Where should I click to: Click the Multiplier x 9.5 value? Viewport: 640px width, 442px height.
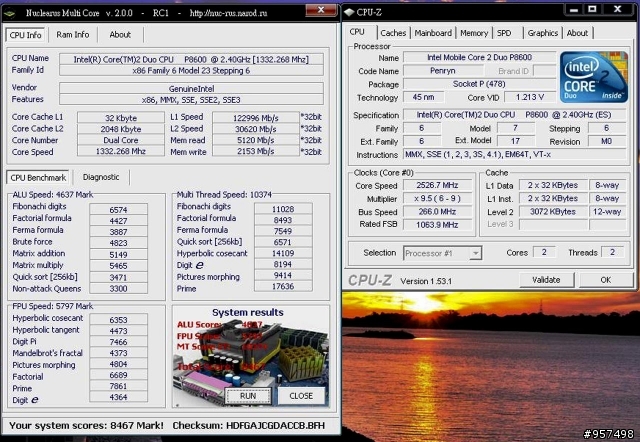[x=437, y=198]
